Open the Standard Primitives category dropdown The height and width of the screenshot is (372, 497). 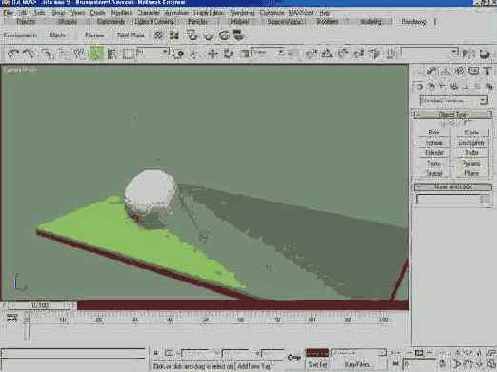click(x=453, y=100)
